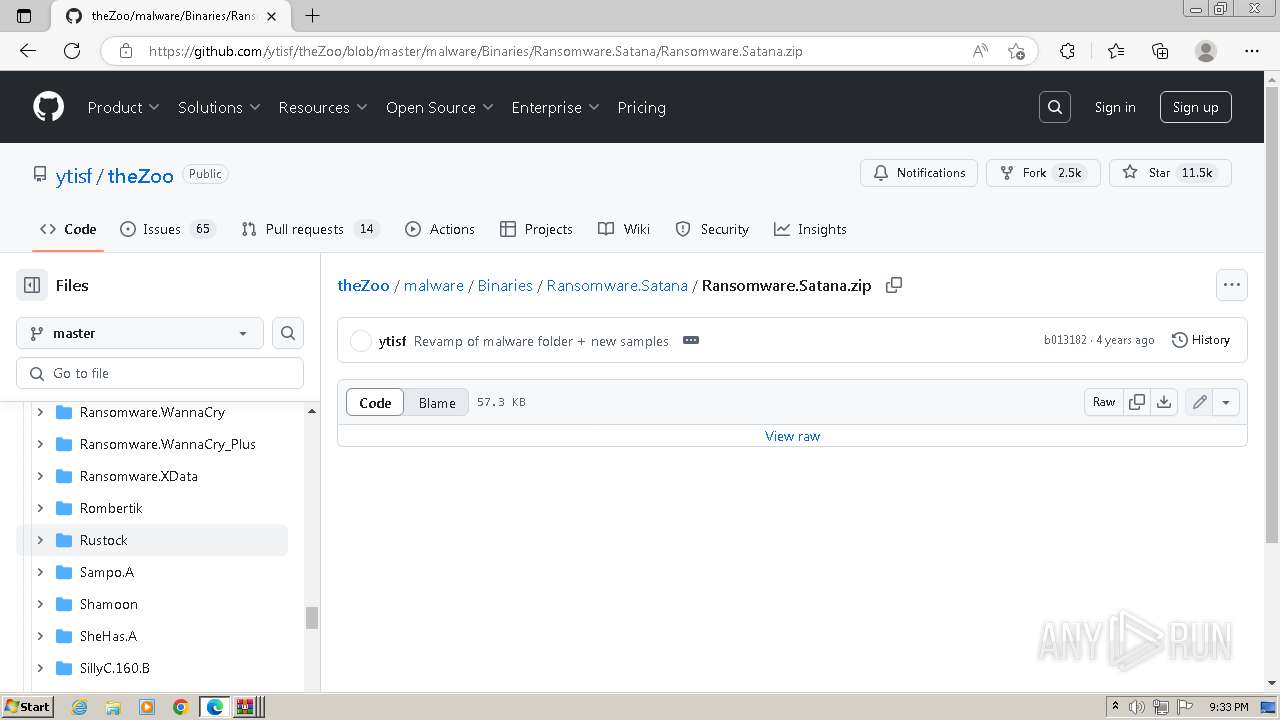Open the file History link
This screenshot has width=1280, height=720.
click(x=1201, y=340)
